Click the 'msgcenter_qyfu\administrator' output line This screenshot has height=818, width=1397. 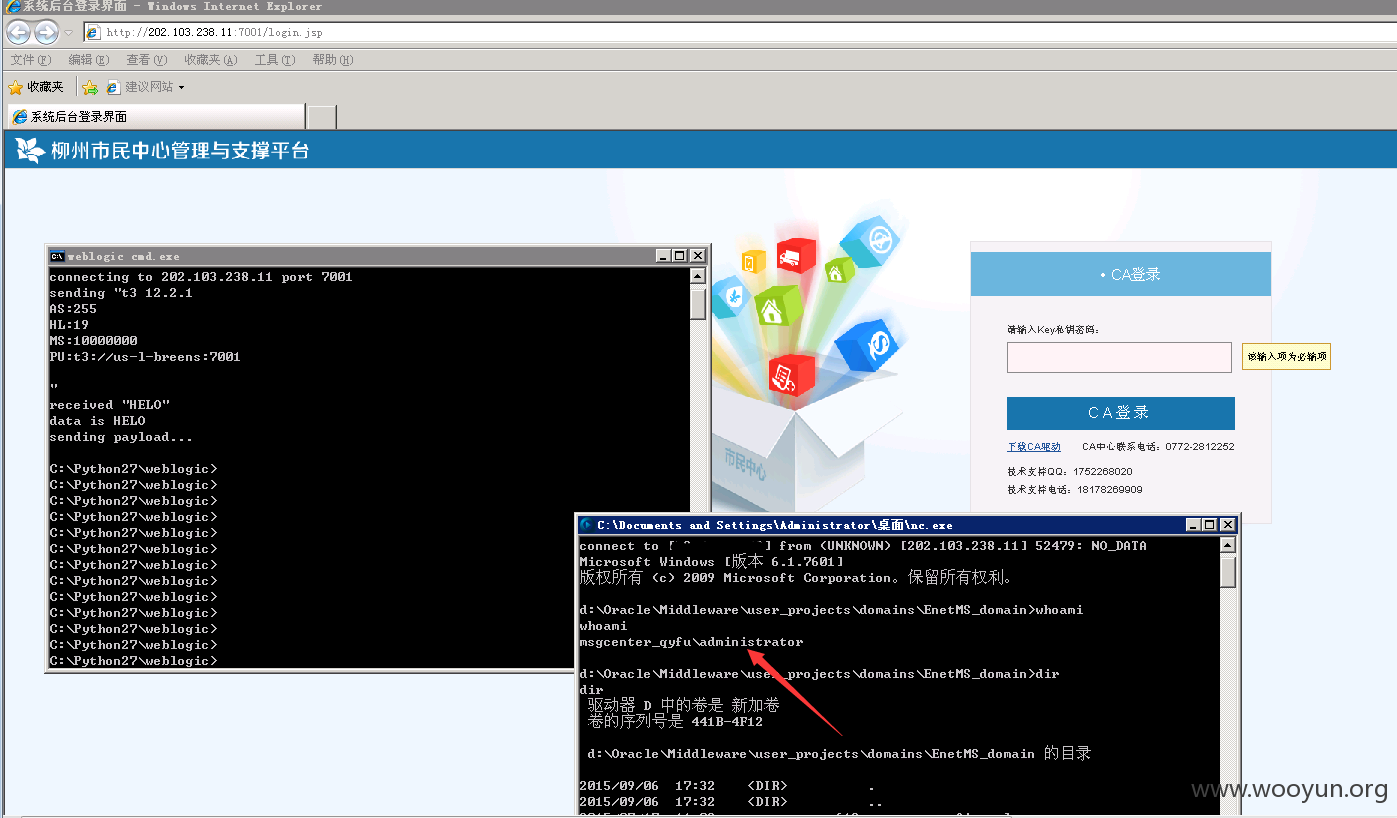point(691,642)
